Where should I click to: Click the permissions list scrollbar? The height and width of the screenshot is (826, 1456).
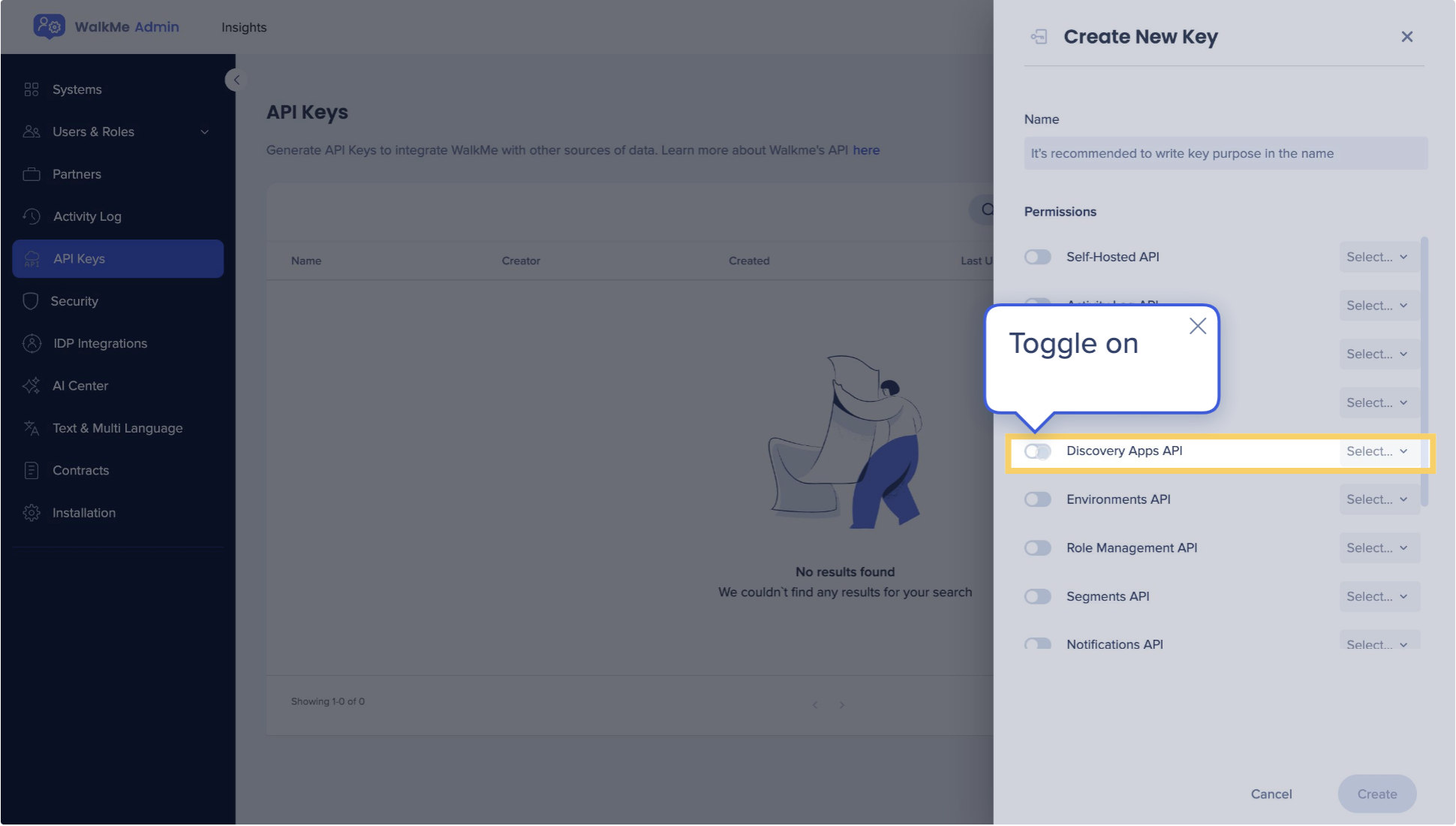coord(1424,372)
